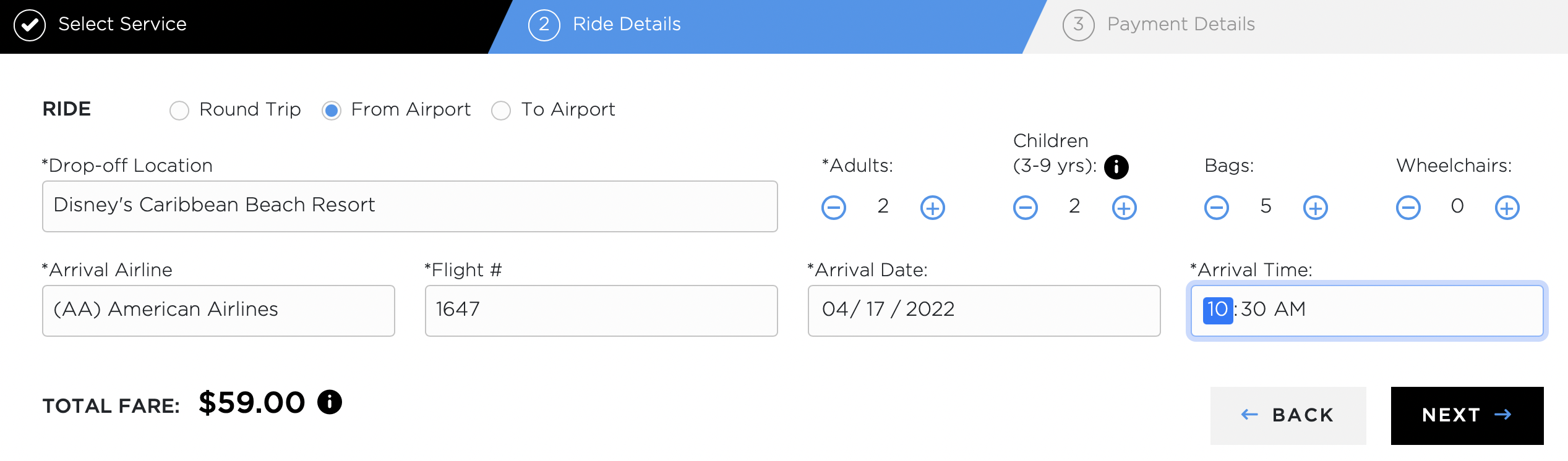Increase the Bags count with plus icon

pyautogui.click(x=1315, y=208)
